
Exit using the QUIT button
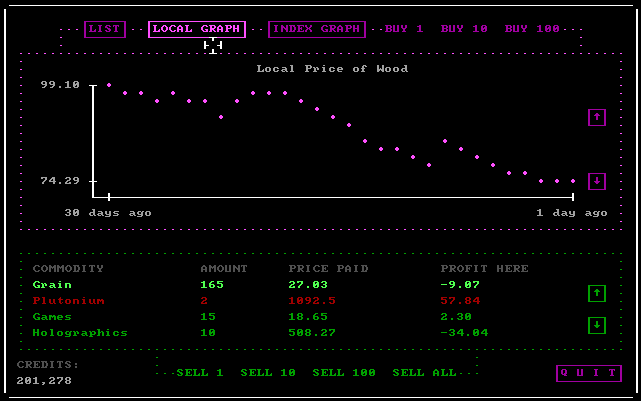(588, 373)
